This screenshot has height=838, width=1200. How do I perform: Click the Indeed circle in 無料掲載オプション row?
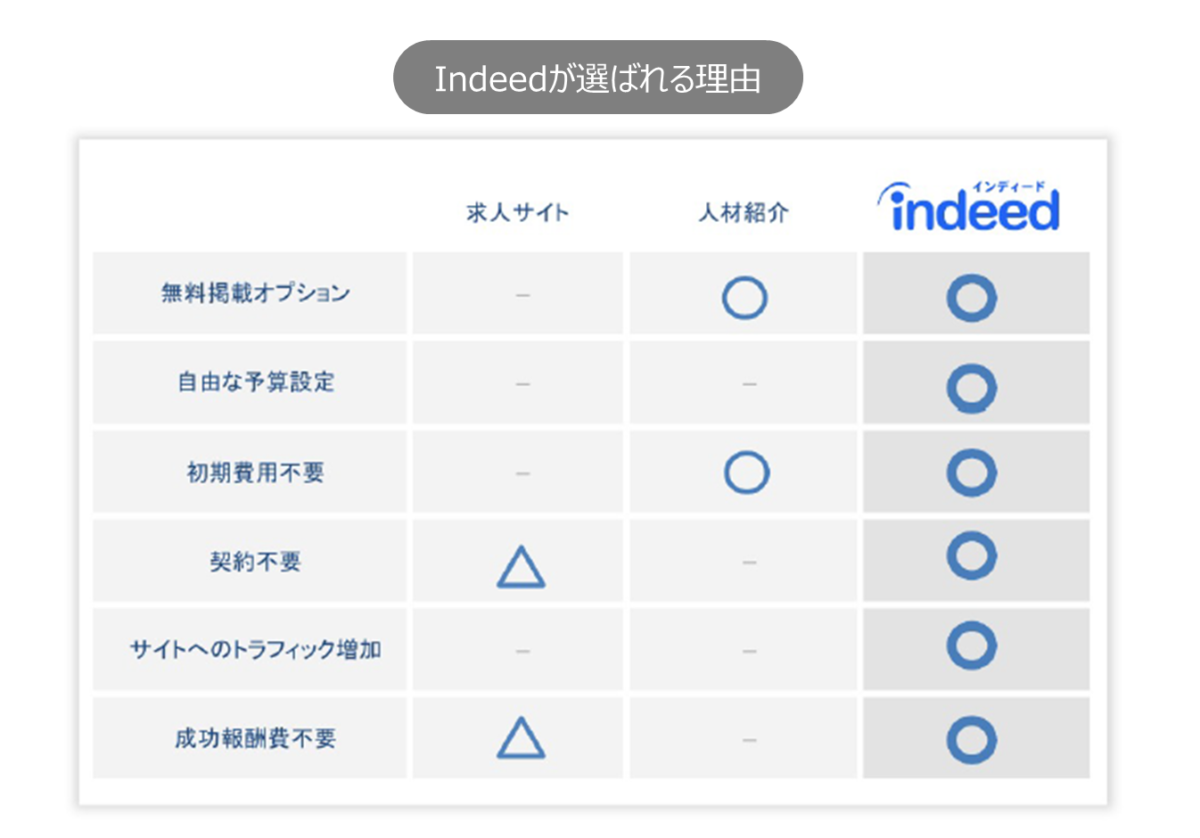pos(971,298)
